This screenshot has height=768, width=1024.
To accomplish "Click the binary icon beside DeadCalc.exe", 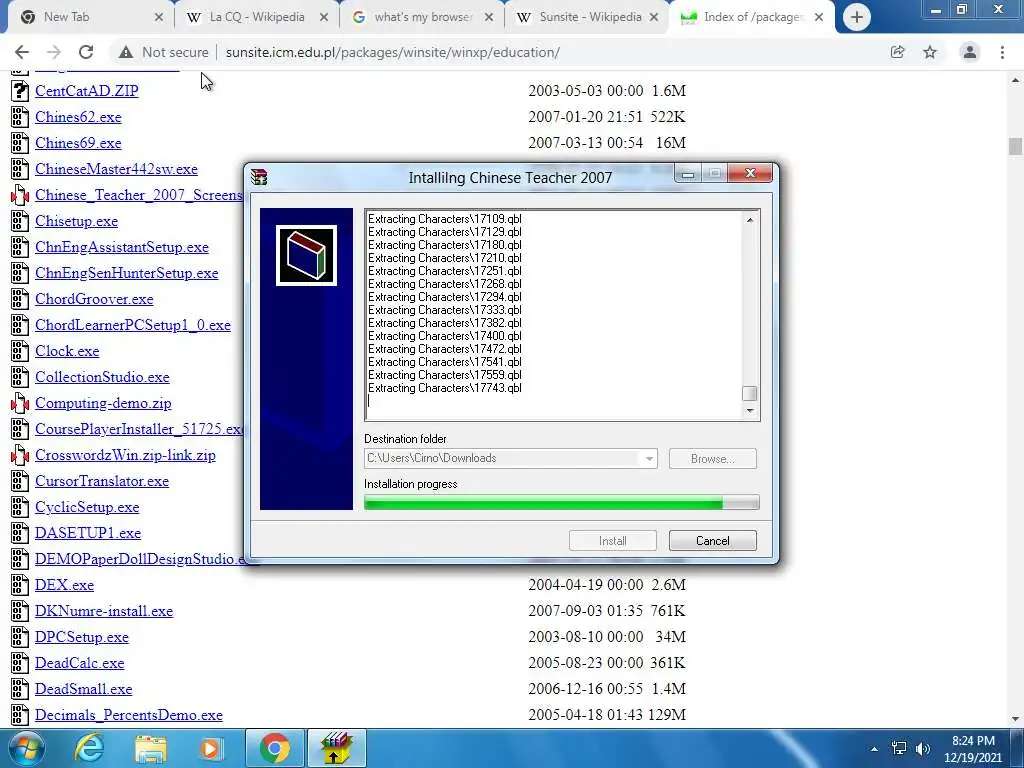I will click(x=20, y=663).
